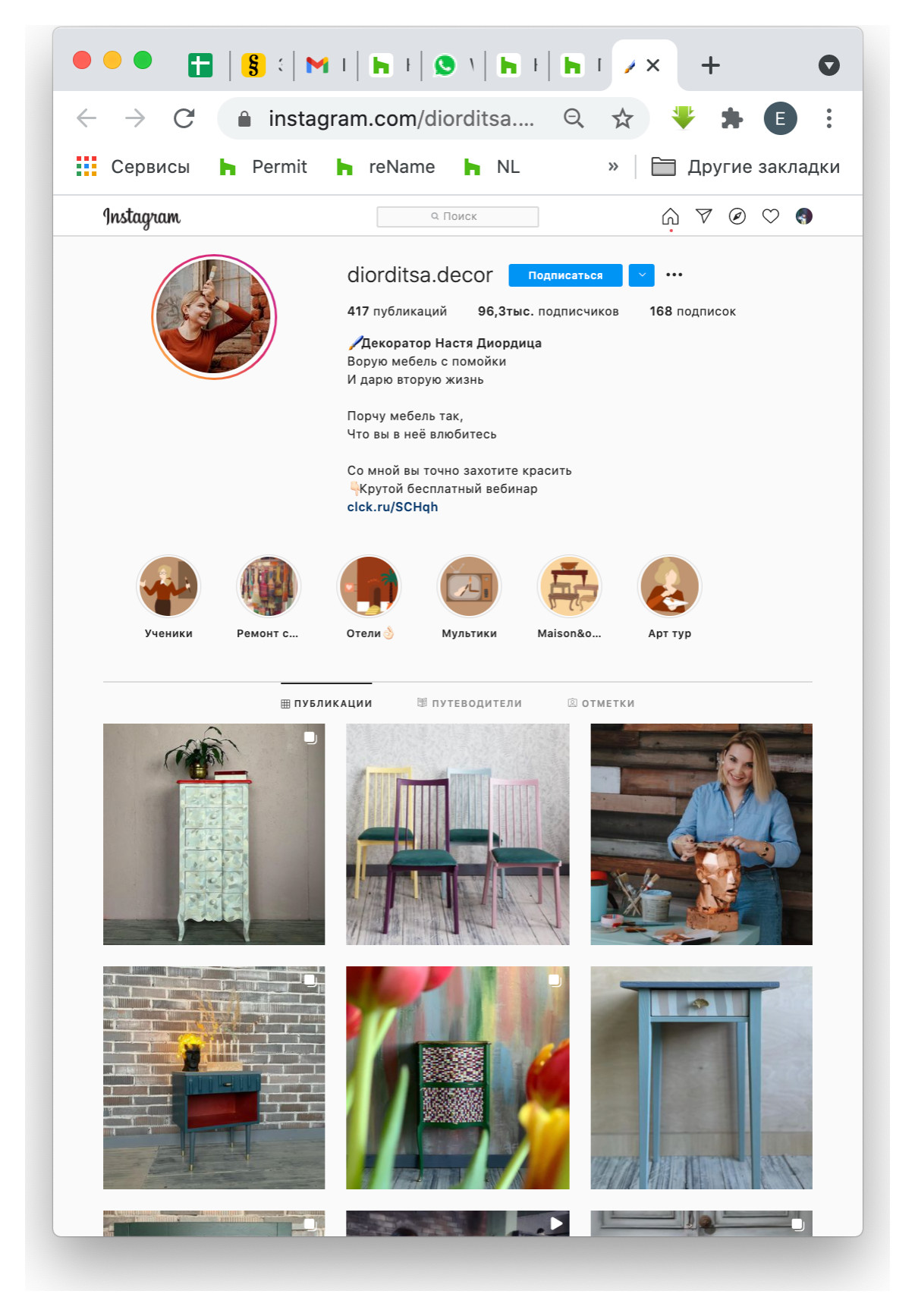The width and height of the screenshot is (915, 1316).
Task: Open the colorful chairs post
Action: tap(457, 834)
